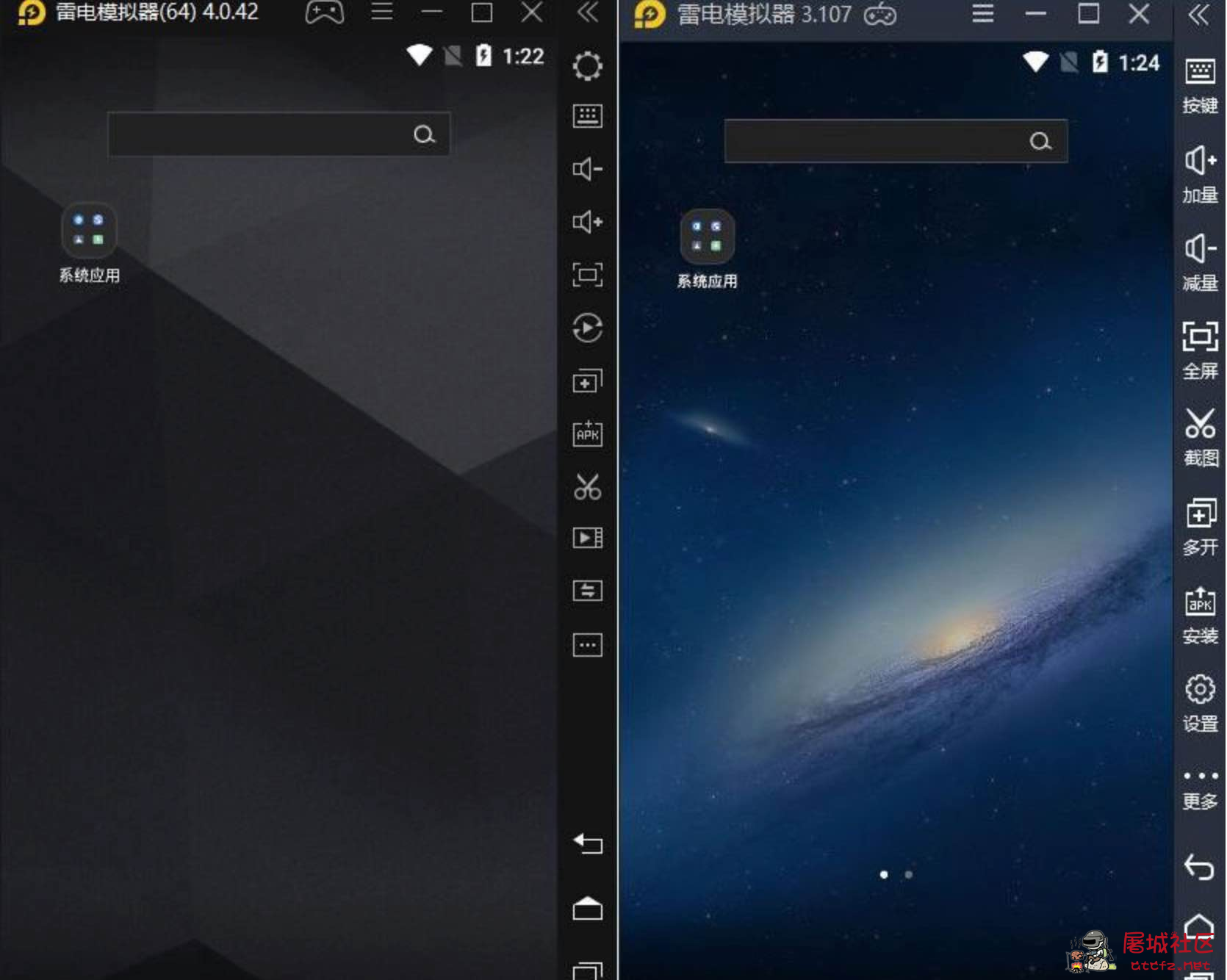Click 减量 volume down in right sidebar

(1200, 263)
